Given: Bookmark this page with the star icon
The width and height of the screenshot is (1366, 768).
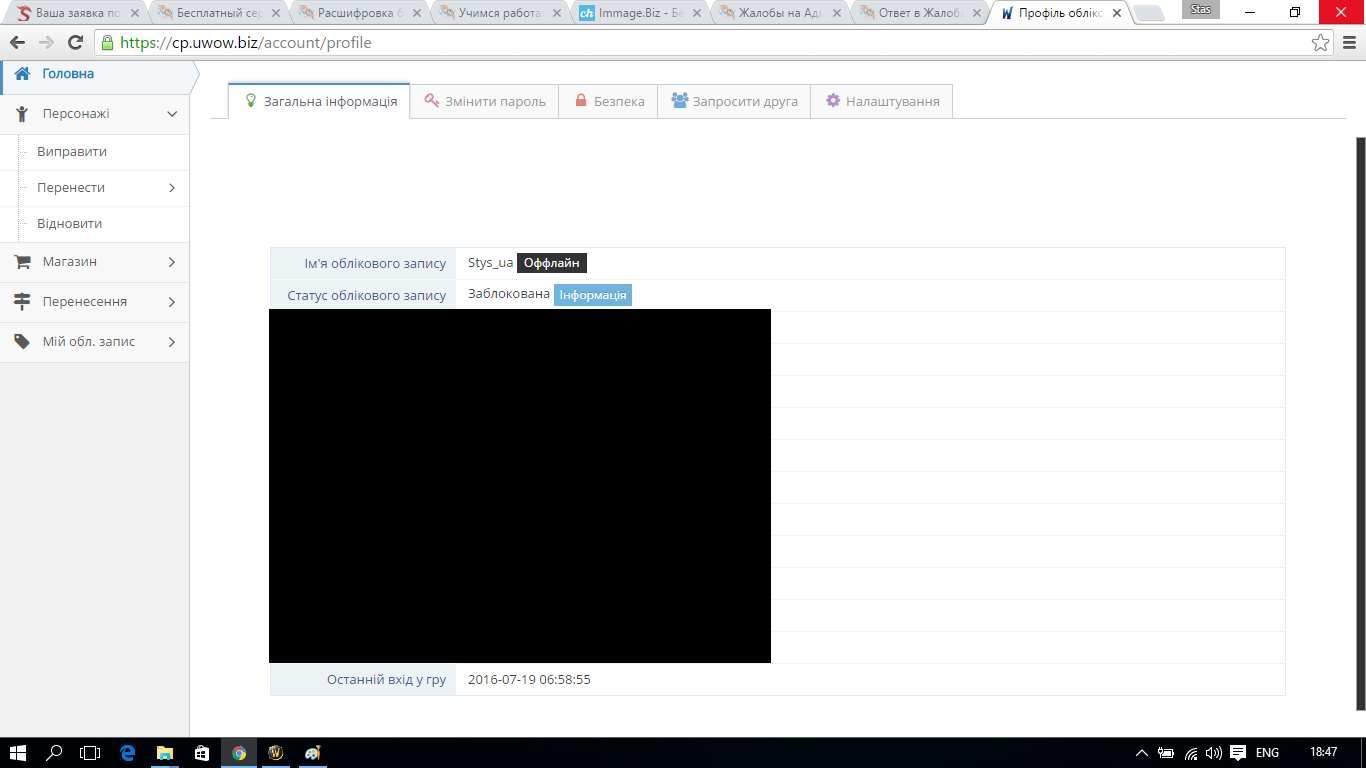Looking at the screenshot, I should 1321,43.
